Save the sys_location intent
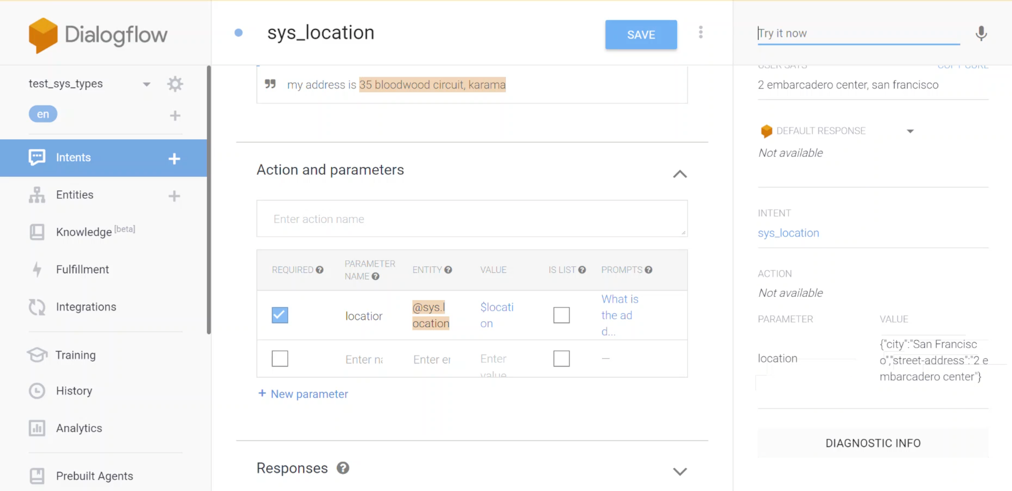The image size is (1012, 491). (641, 35)
